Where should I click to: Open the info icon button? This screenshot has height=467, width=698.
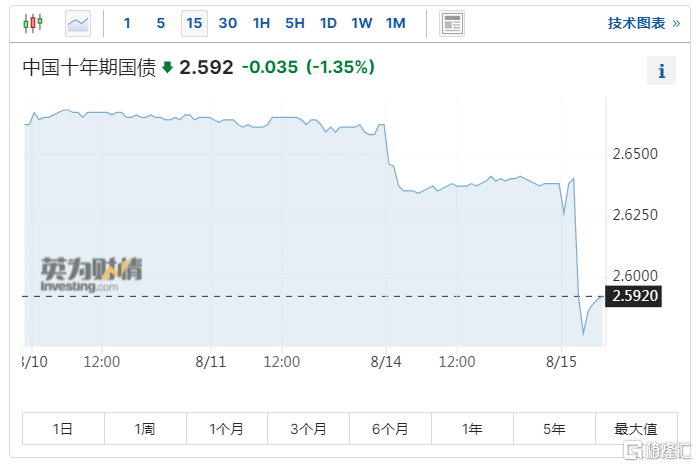661,70
